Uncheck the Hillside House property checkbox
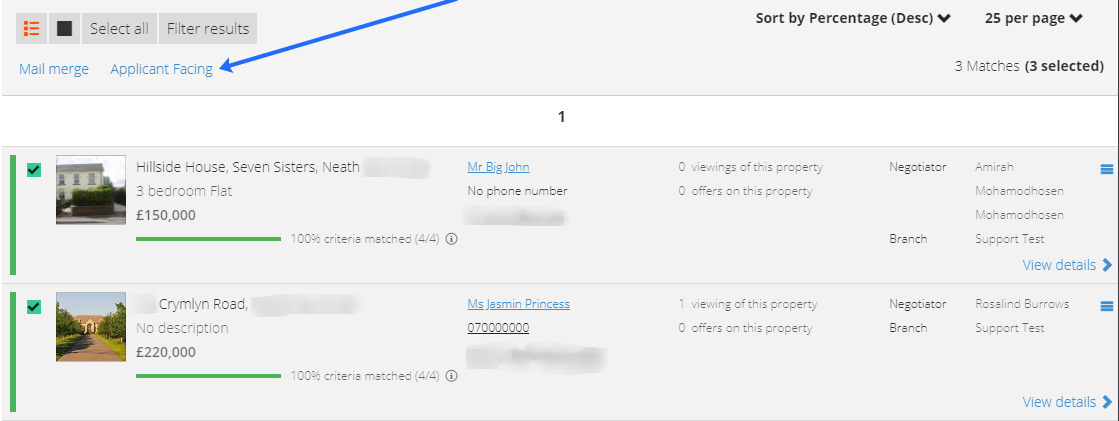The width and height of the screenshot is (1119, 421). coord(34,170)
